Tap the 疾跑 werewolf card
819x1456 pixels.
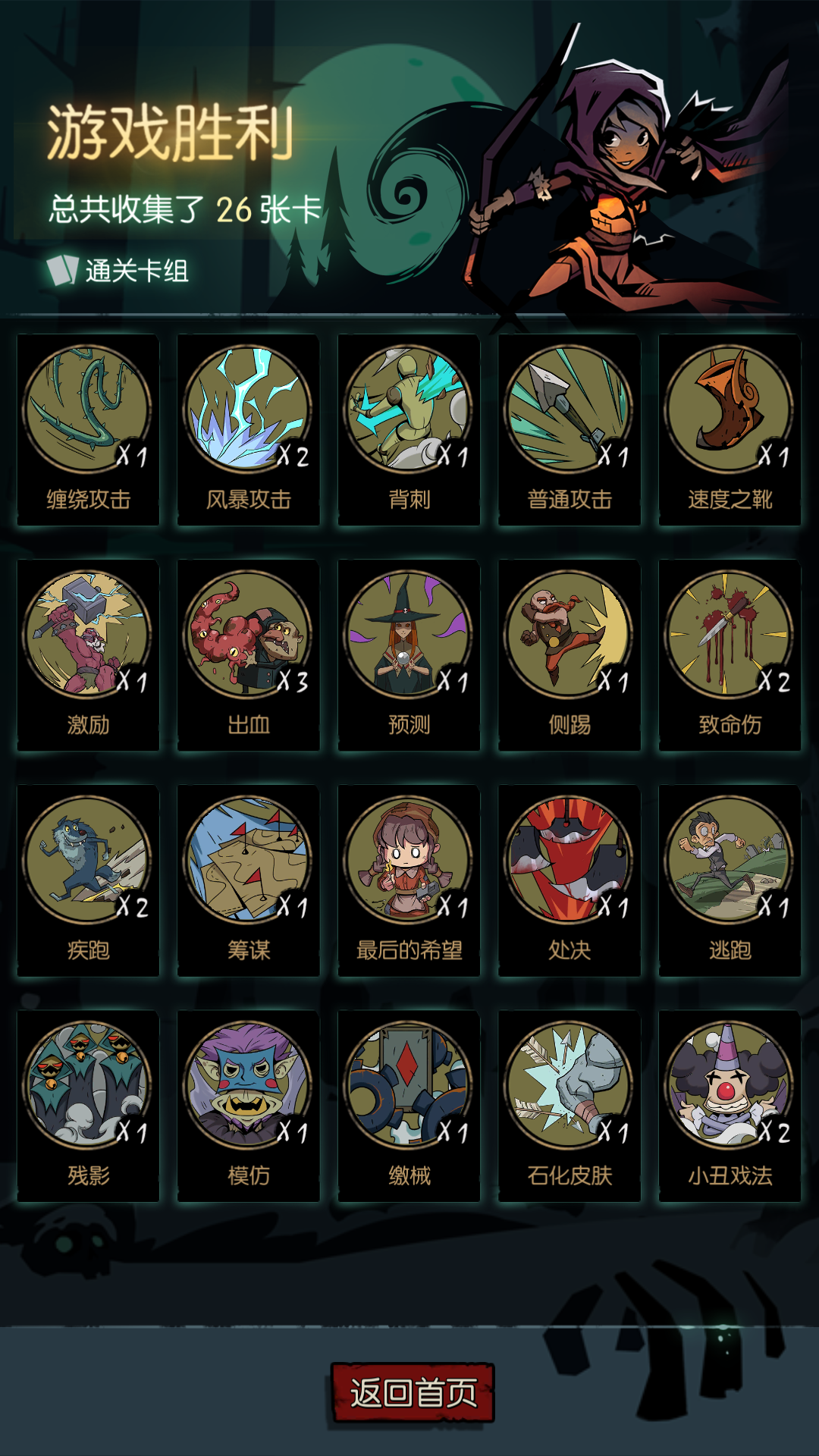click(x=88, y=880)
